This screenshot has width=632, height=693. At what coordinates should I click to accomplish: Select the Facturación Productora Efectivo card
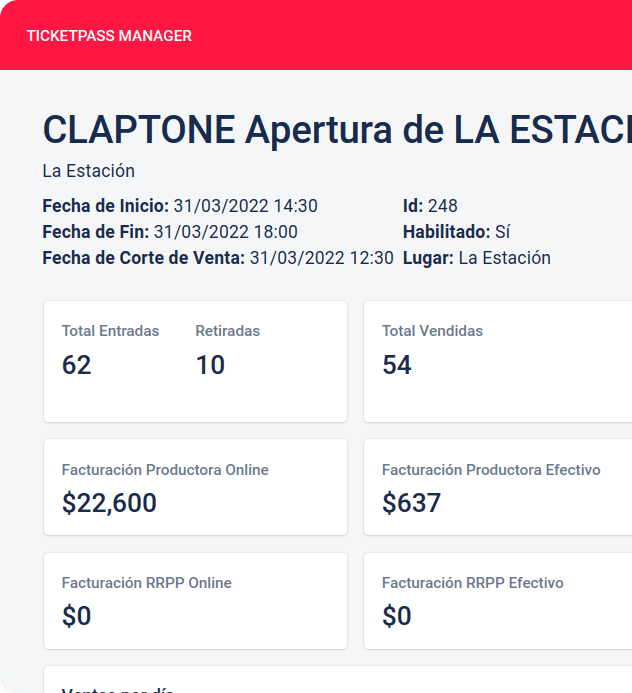498,487
